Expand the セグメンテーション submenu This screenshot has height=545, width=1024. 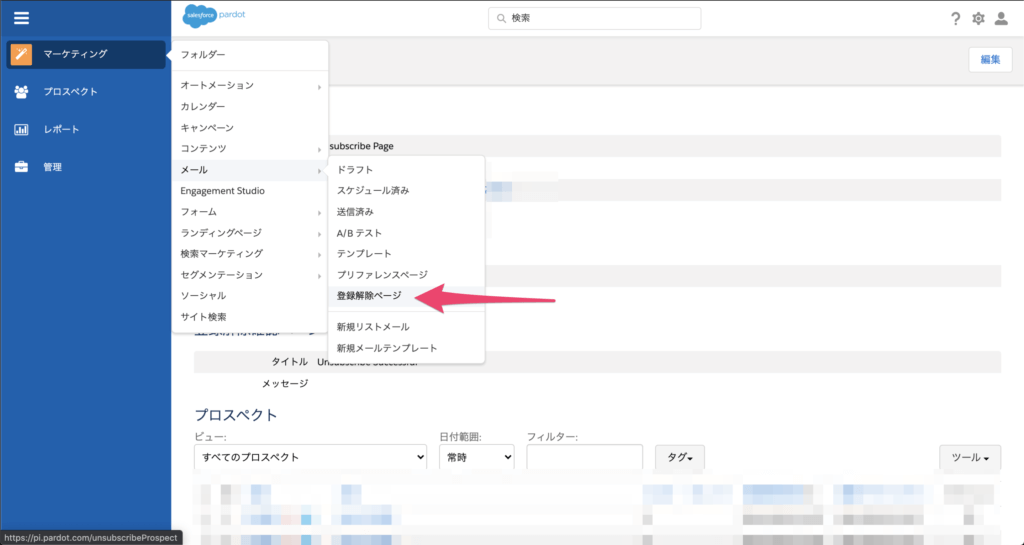point(249,275)
